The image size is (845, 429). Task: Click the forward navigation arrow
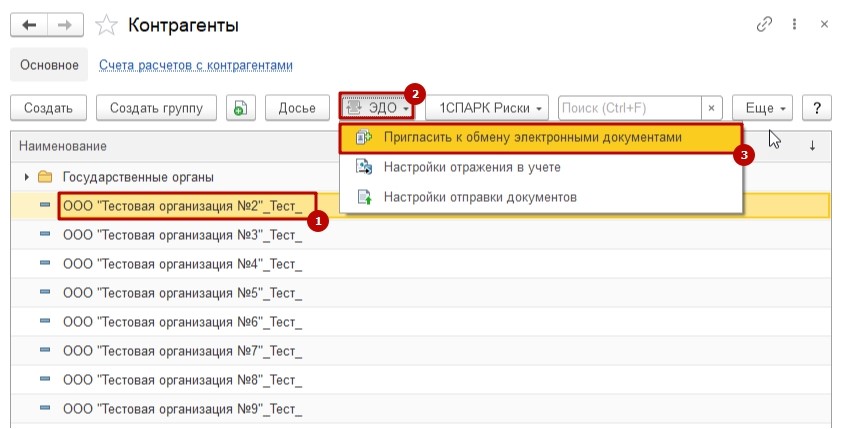(63, 24)
